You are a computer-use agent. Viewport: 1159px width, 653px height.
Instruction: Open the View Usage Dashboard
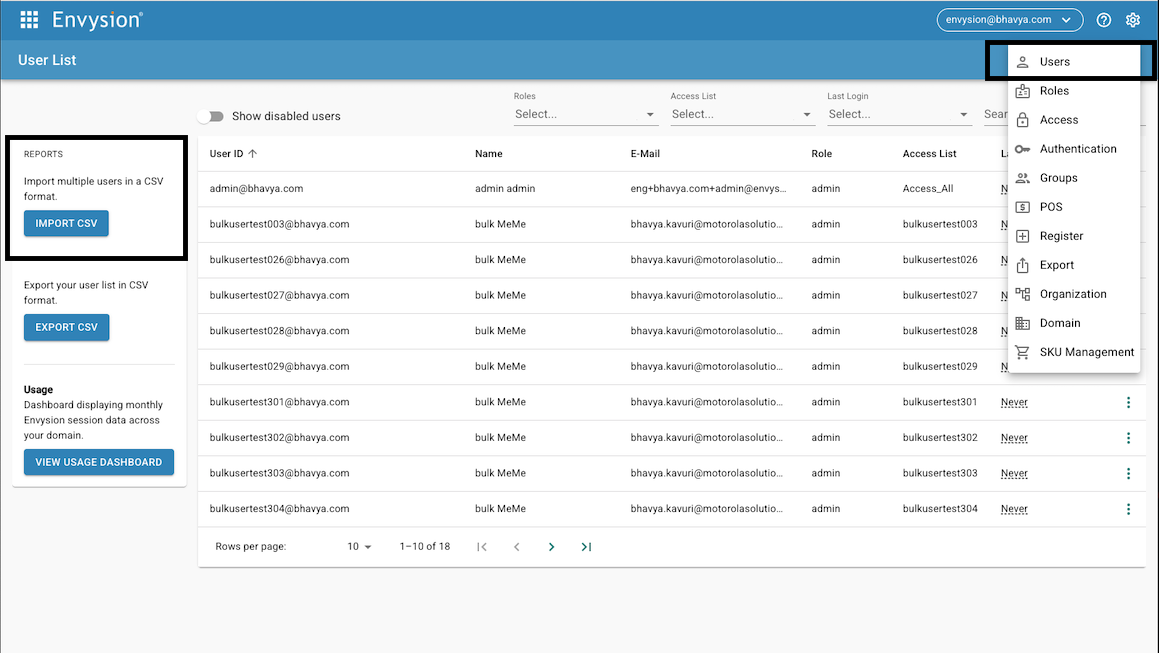click(98, 462)
